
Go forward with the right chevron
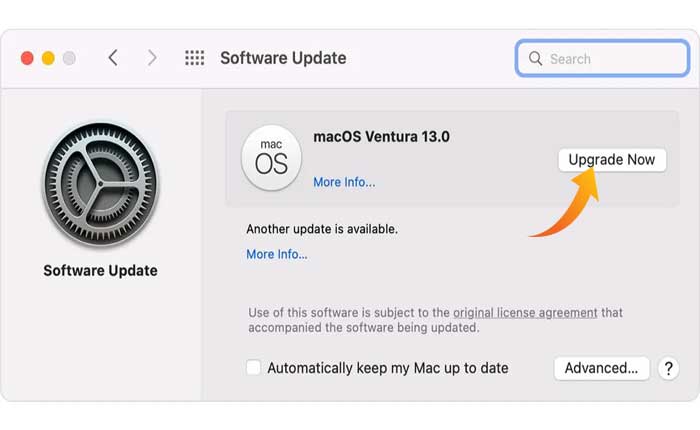[152, 58]
